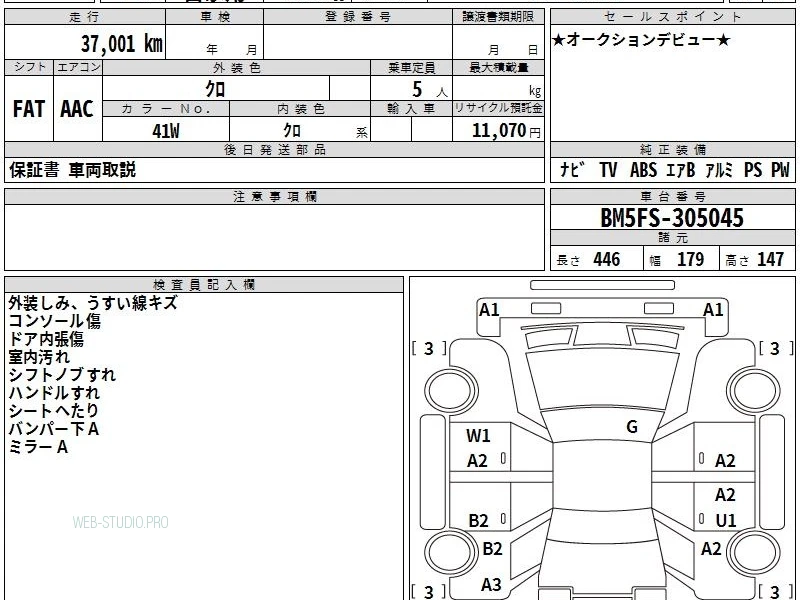
Task: Select inspector note 外装しみ、うすい線キズ
Action: [x=93, y=303]
